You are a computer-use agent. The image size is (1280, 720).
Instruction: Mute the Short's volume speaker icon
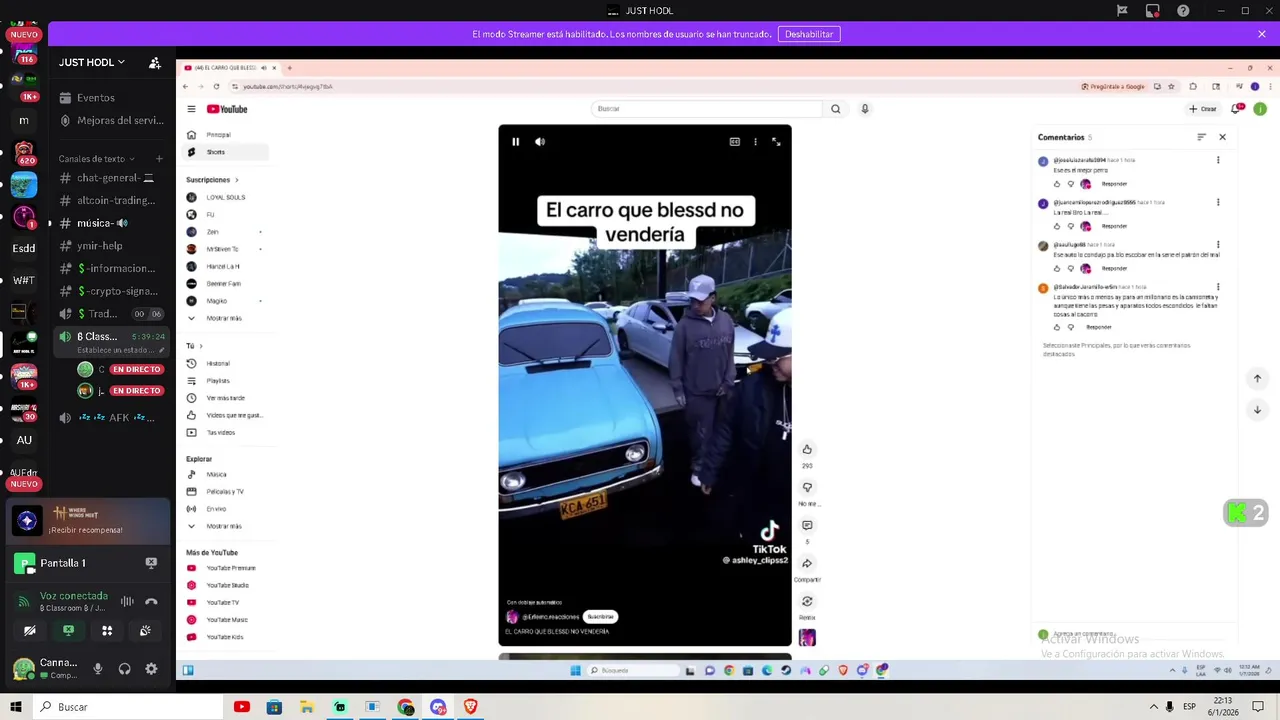click(540, 142)
